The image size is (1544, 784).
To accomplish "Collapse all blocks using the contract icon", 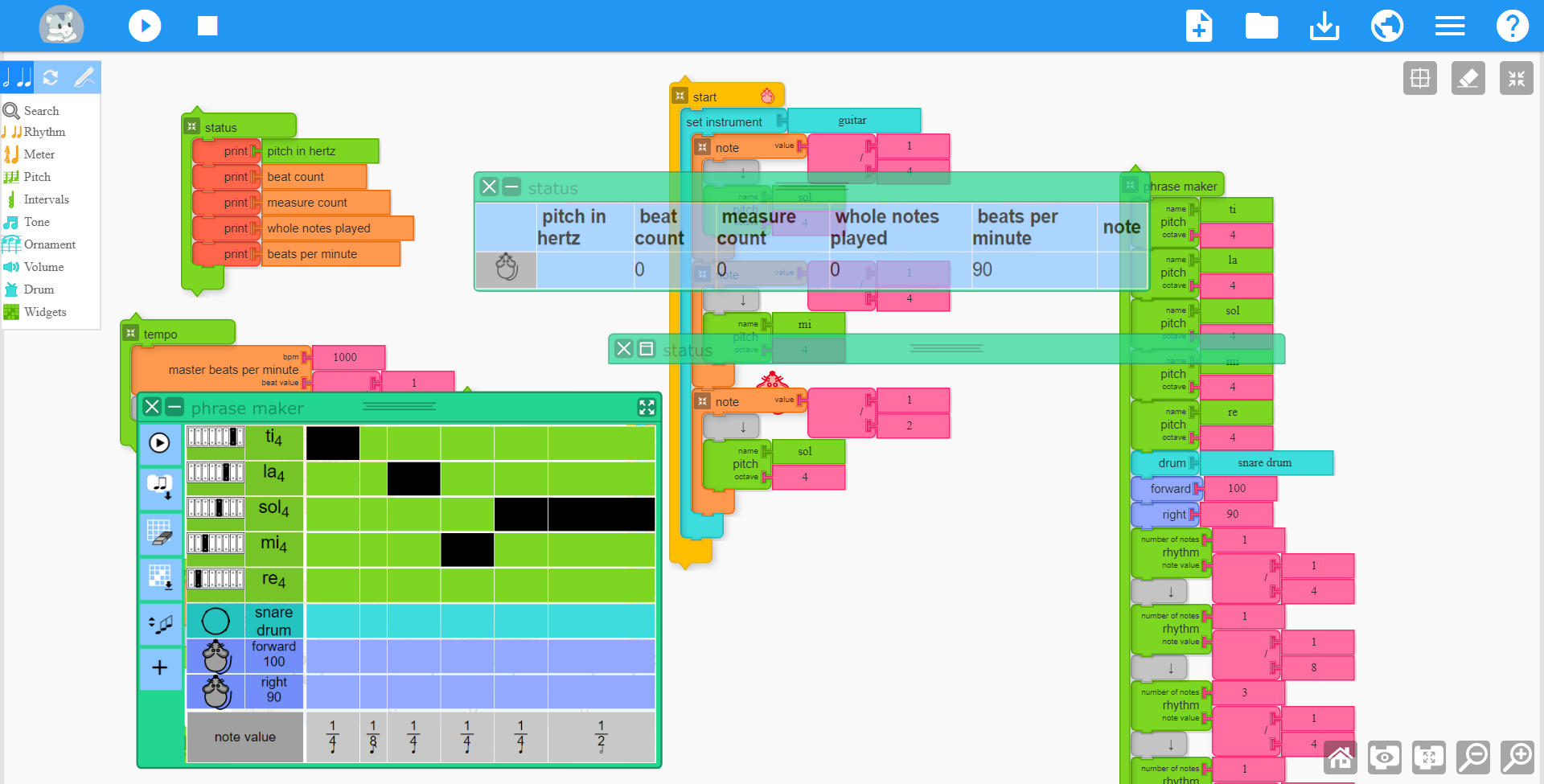I will 1517,78.
